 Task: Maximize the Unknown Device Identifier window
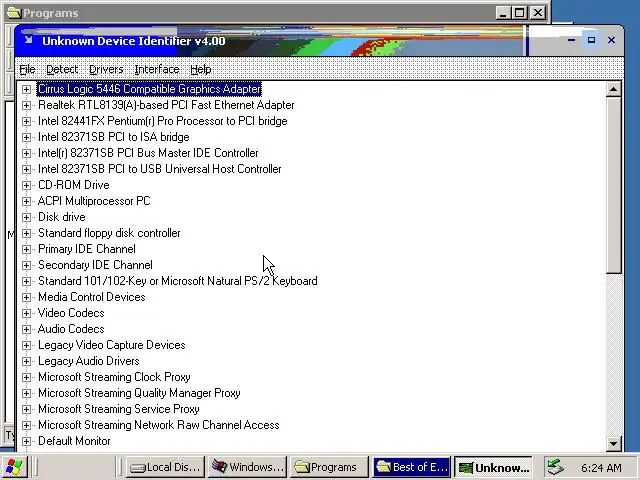(591, 40)
